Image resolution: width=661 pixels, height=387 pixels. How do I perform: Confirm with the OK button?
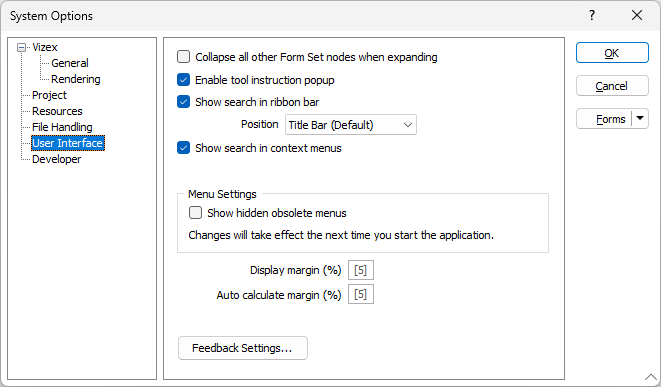[612, 53]
